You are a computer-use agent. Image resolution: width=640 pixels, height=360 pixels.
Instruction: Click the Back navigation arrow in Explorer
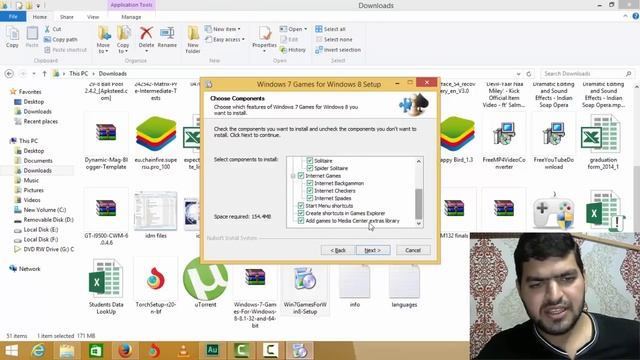[9, 73]
